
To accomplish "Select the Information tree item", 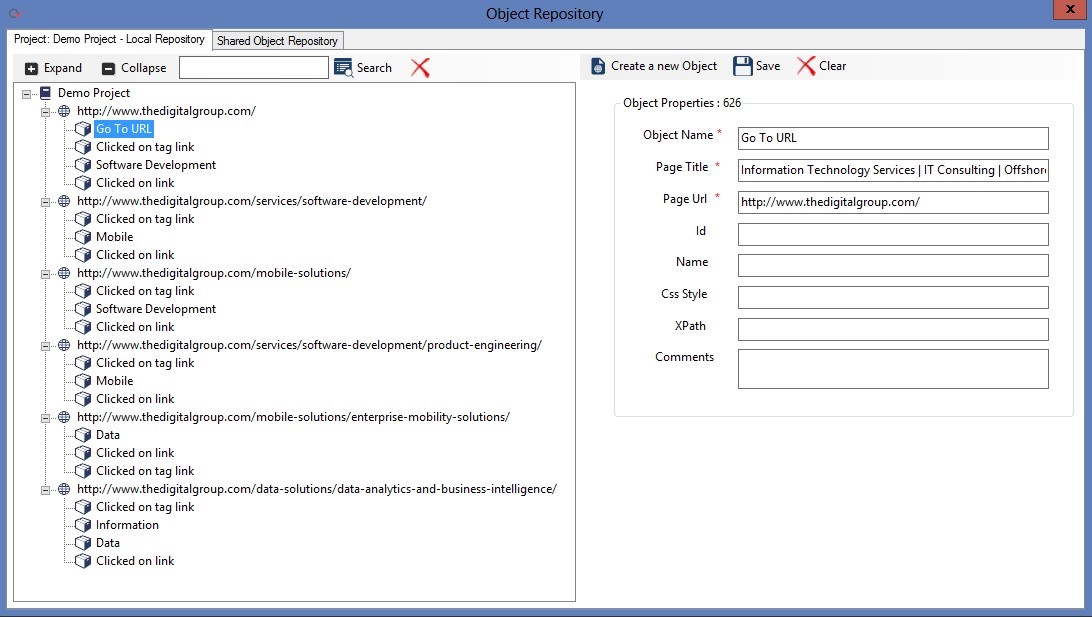I will (x=127, y=525).
